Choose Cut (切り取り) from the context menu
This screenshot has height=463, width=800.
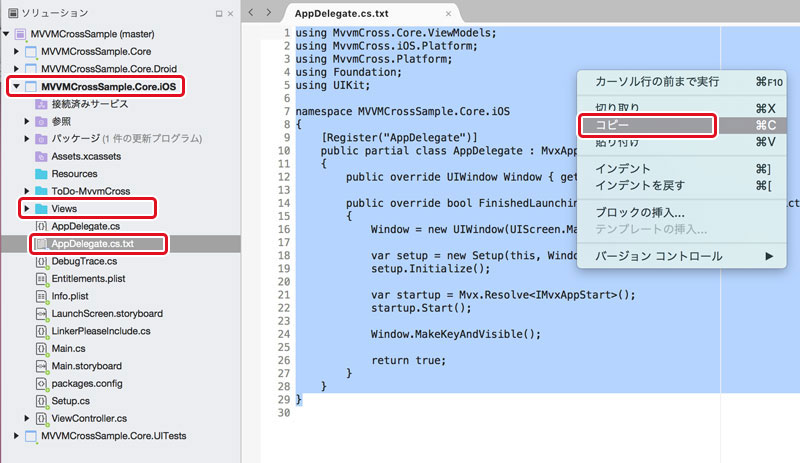(682, 108)
